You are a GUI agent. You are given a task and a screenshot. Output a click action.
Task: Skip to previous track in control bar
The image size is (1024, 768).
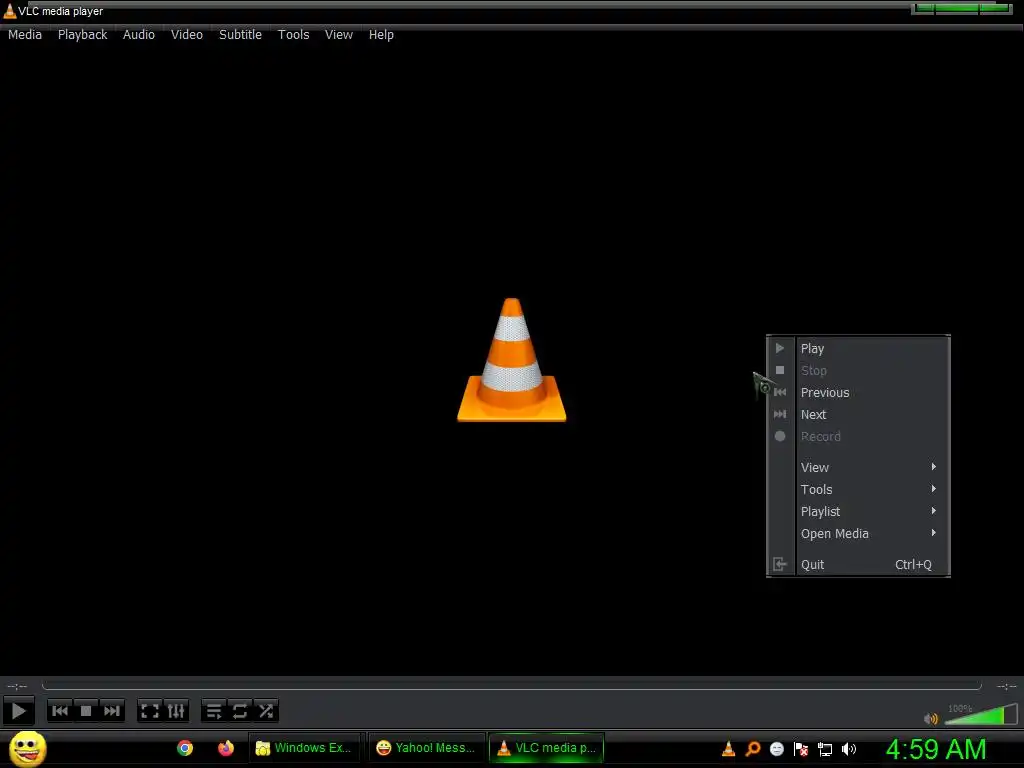[x=59, y=711]
